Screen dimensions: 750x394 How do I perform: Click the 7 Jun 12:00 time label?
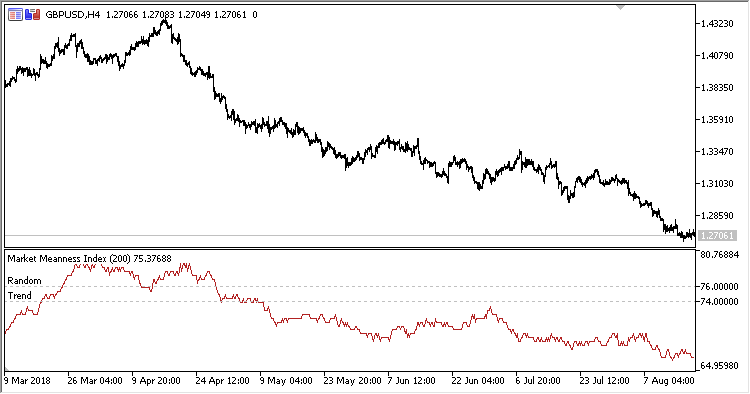[x=411, y=381]
